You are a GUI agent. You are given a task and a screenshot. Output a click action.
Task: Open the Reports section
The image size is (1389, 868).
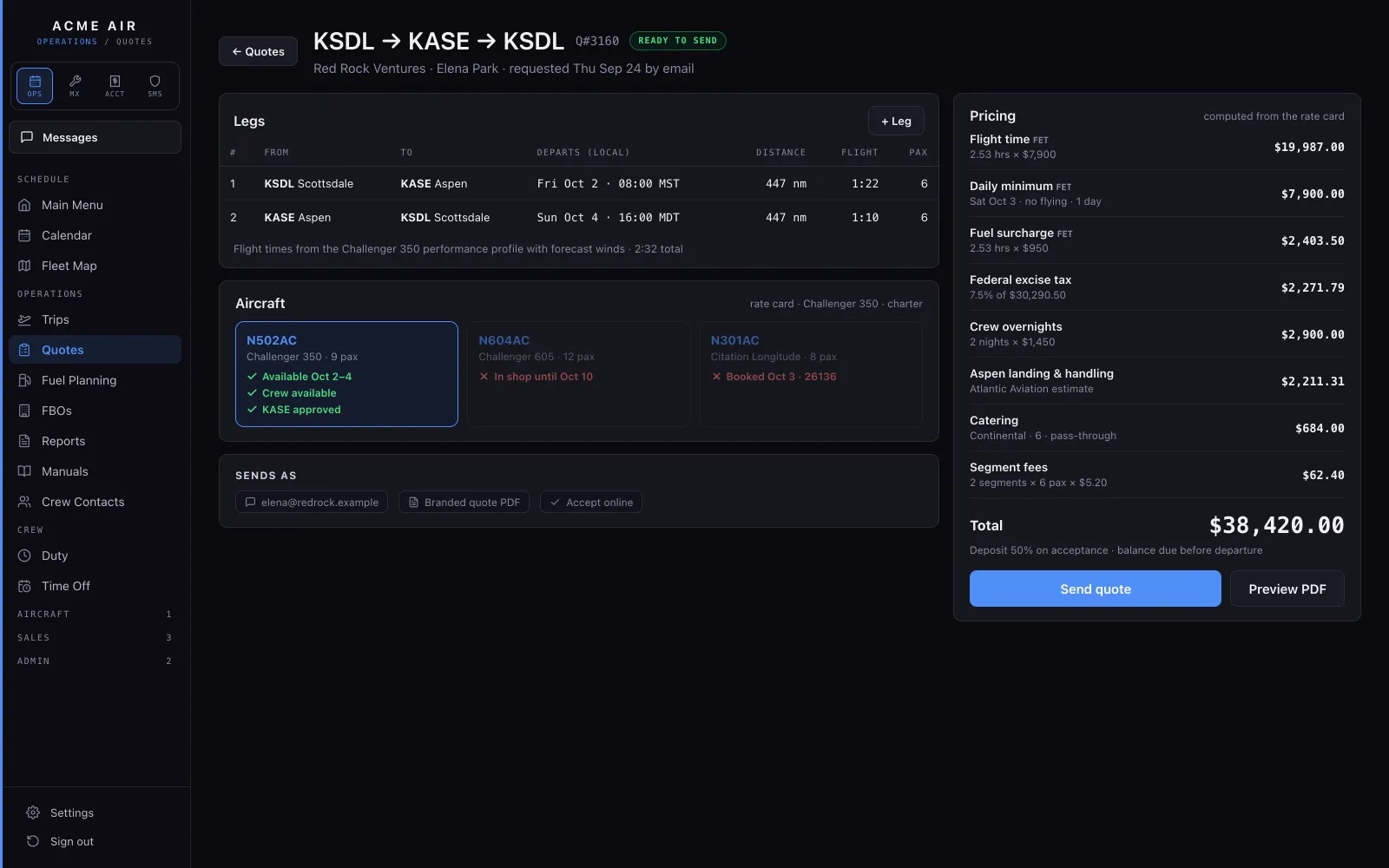95,441
